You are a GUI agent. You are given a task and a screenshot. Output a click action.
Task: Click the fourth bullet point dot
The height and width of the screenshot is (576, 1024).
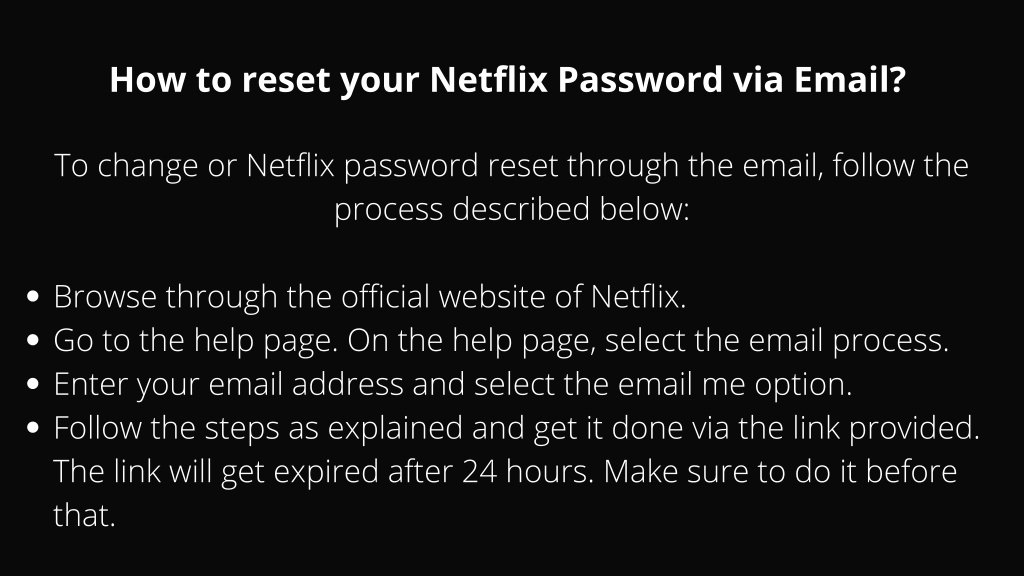[x=33, y=428]
